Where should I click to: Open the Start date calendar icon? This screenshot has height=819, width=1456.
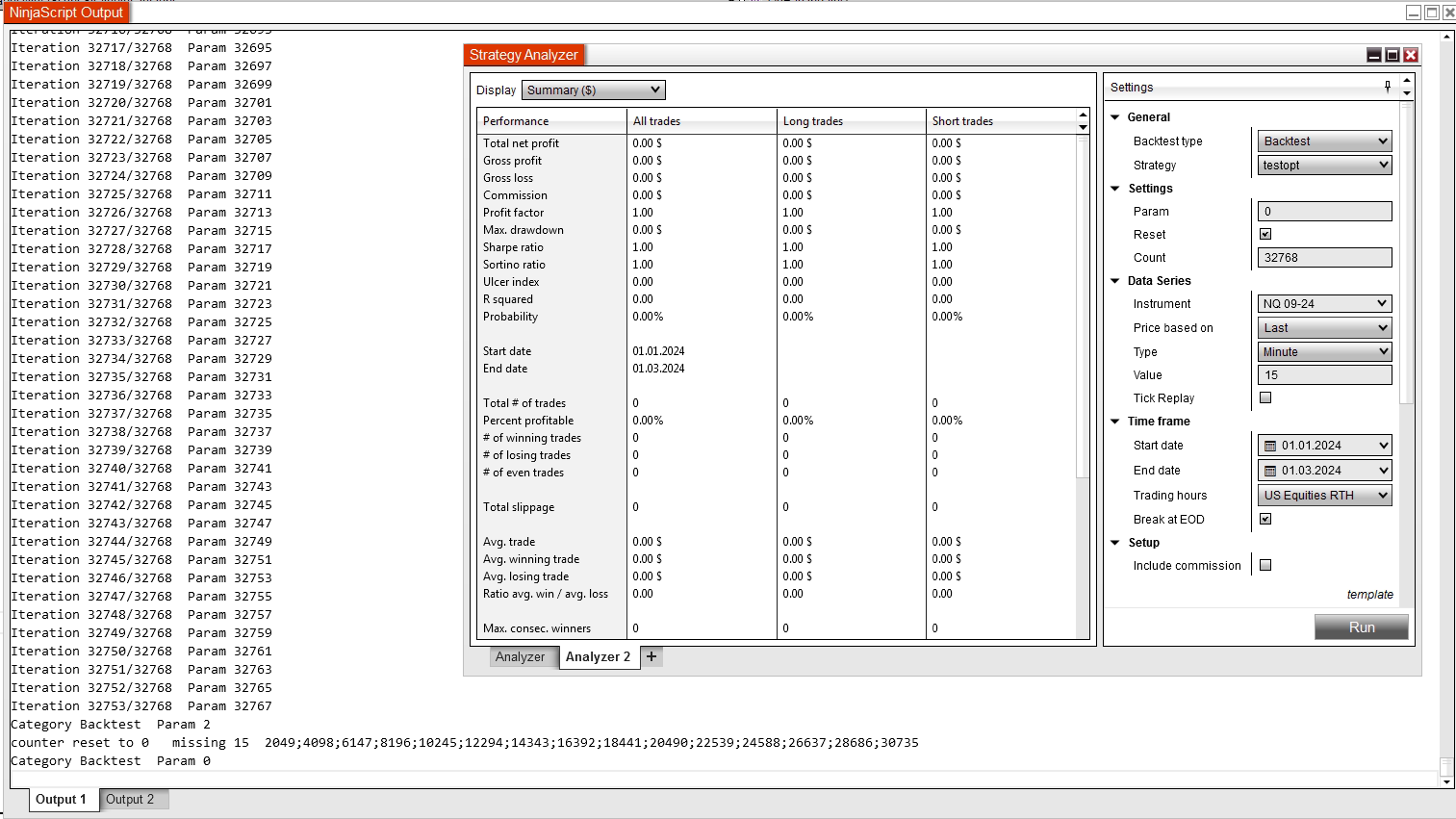[x=1270, y=446]
